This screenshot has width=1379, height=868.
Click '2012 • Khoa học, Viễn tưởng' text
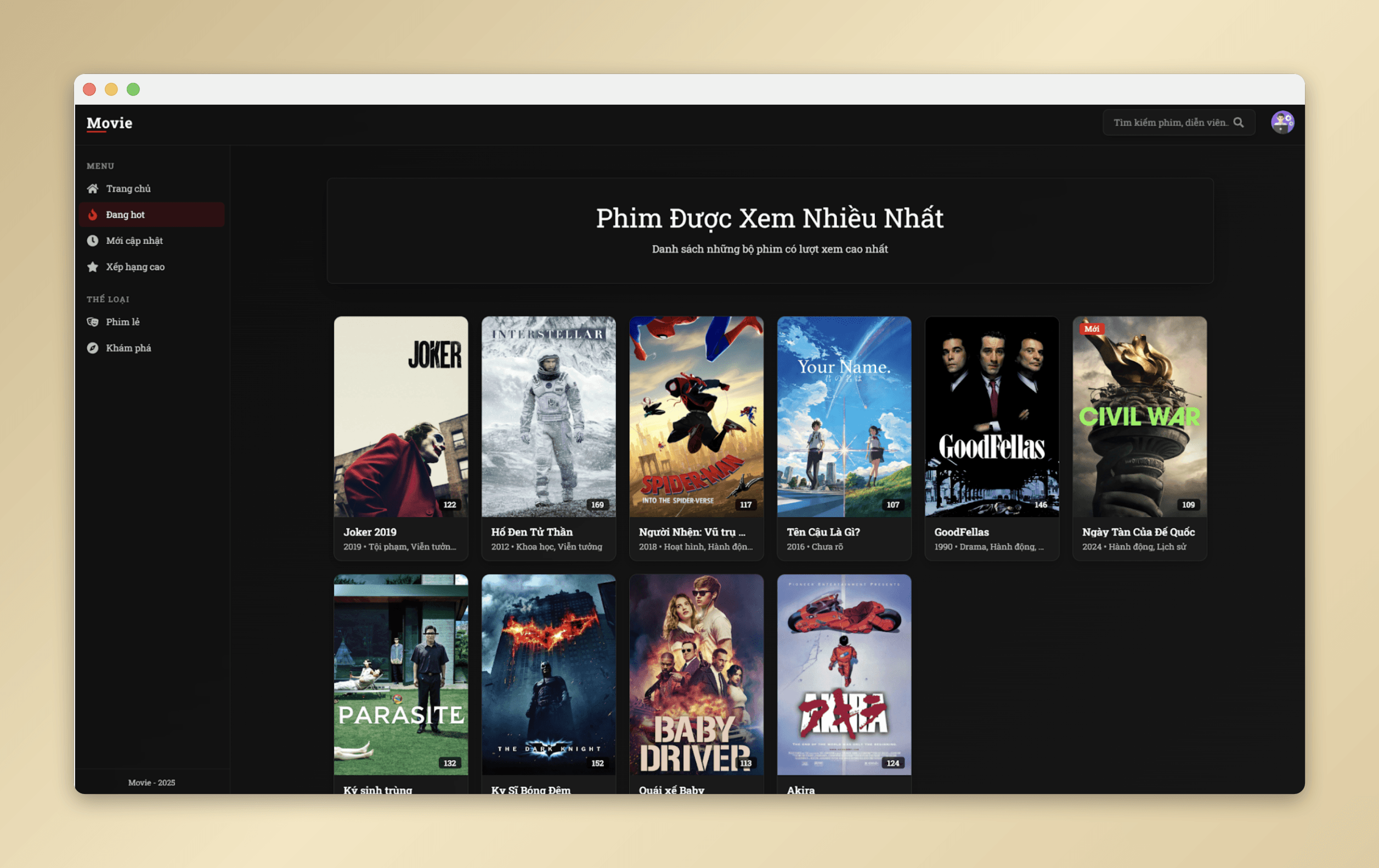coord(547,547)
